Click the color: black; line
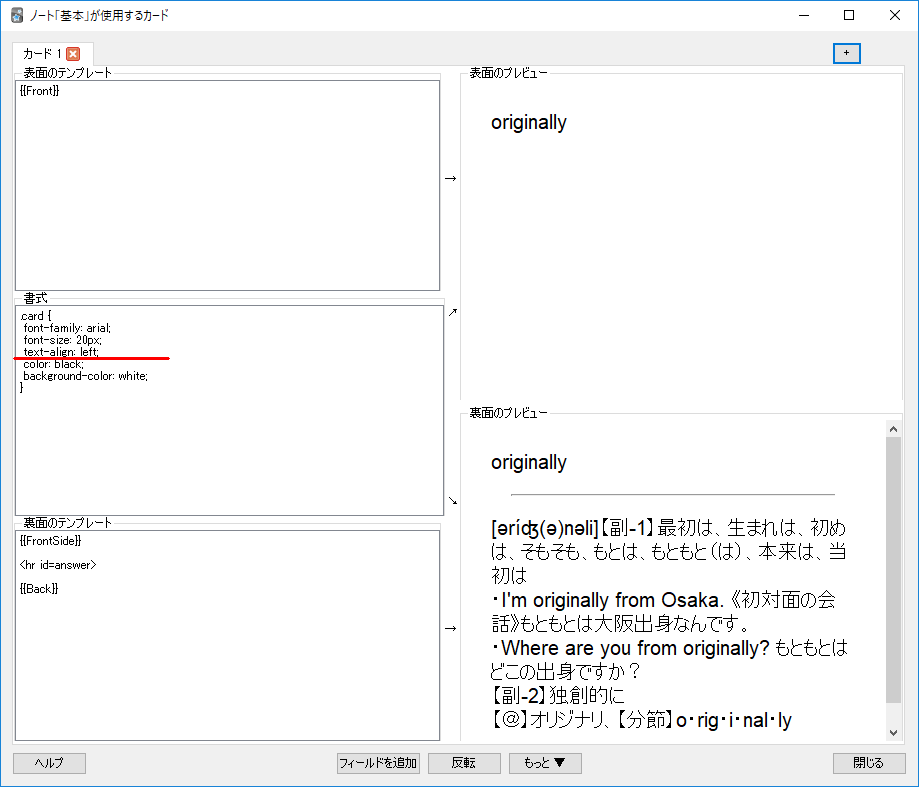Viewport: 919px width, 787px height. (x=53, y=364)
